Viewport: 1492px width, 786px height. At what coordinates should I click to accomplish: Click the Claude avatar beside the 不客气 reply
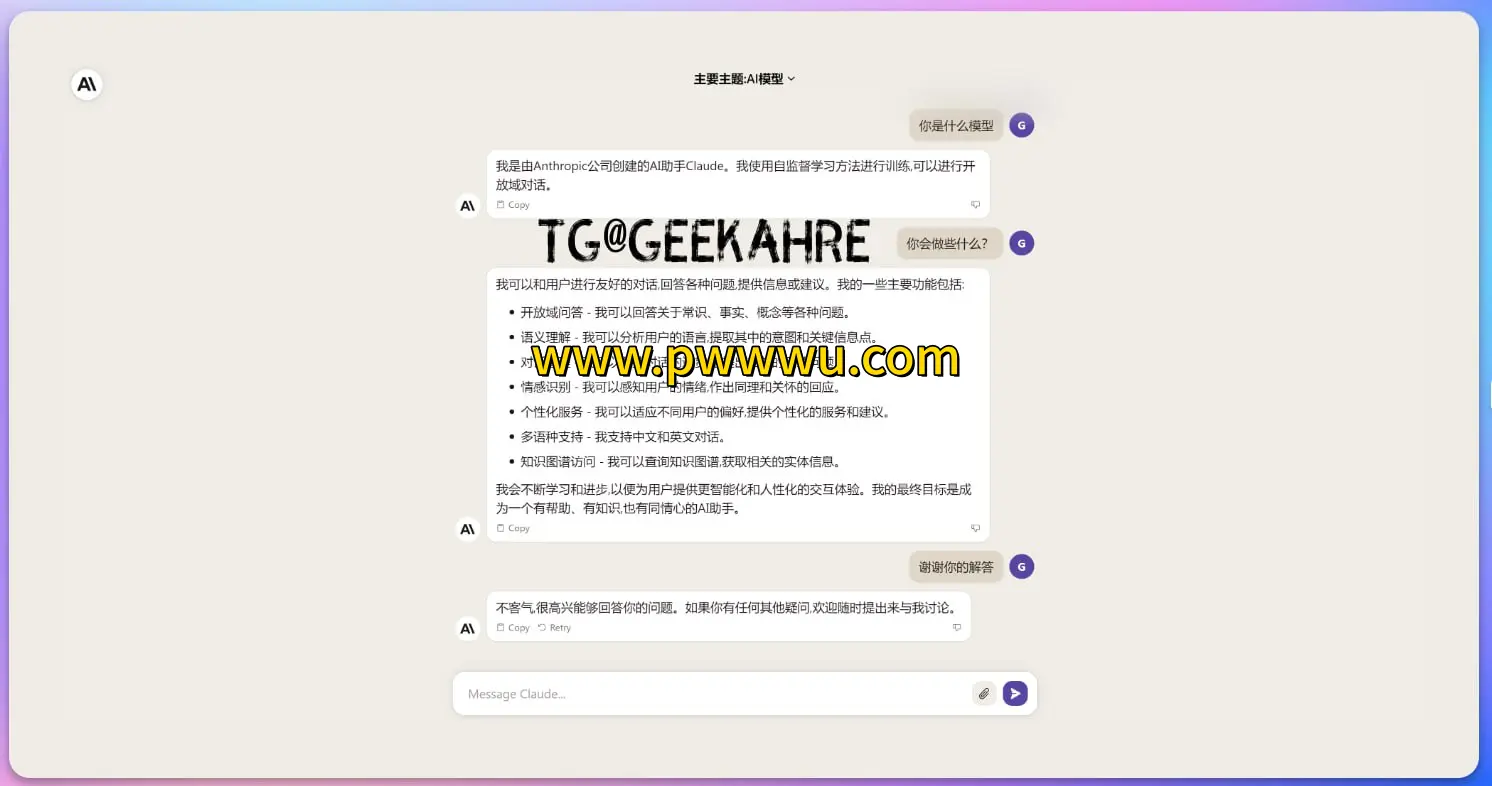(x=468, y=629)
